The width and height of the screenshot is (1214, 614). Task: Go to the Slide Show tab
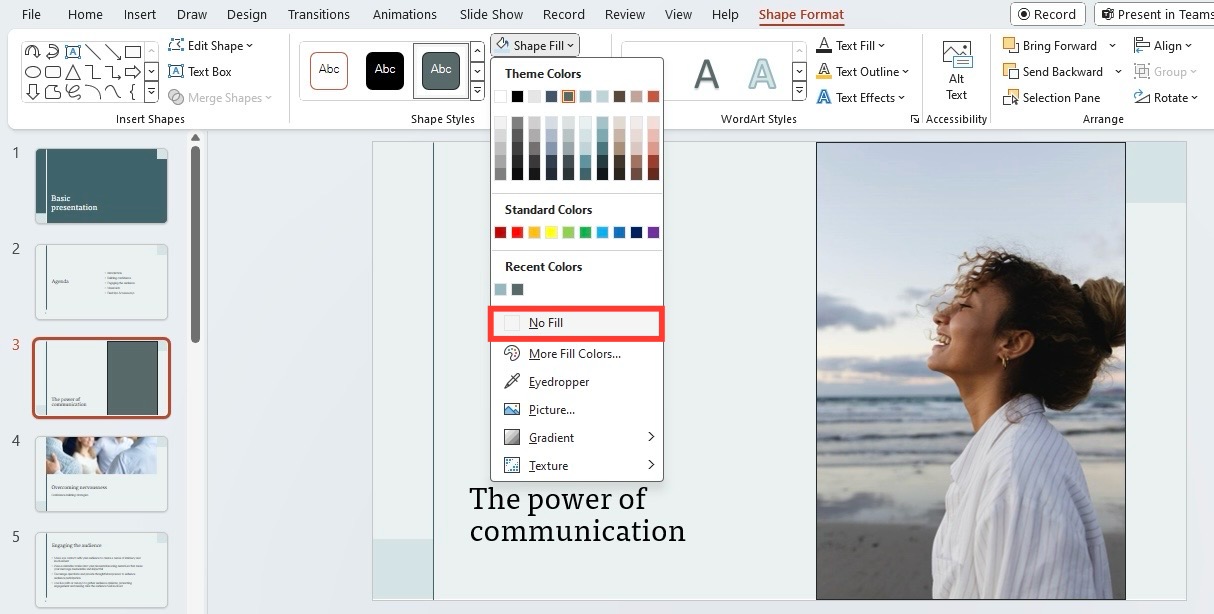491,14
